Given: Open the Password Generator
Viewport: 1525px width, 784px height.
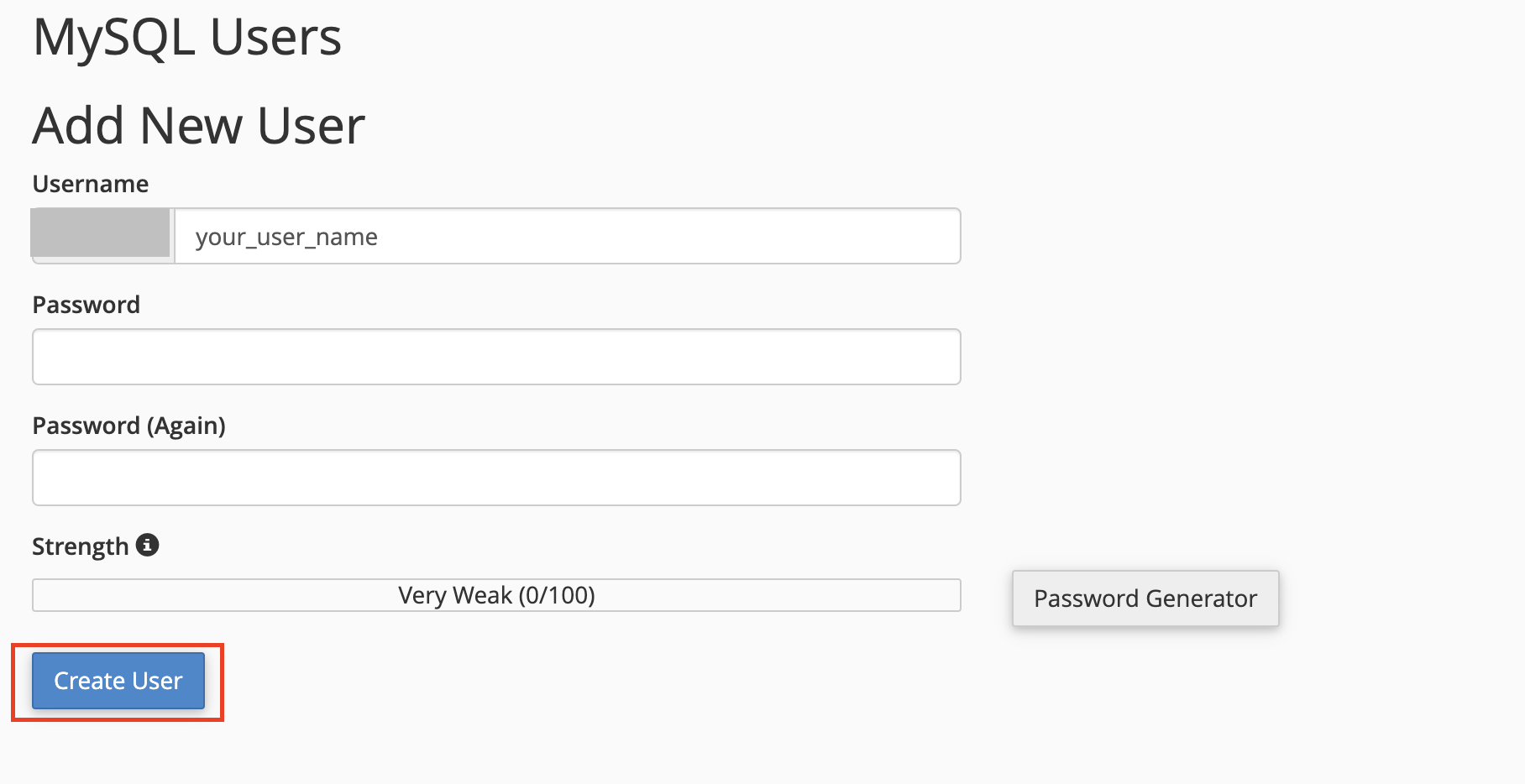Looking at the screenshot, I should (x=1145, y=598).
